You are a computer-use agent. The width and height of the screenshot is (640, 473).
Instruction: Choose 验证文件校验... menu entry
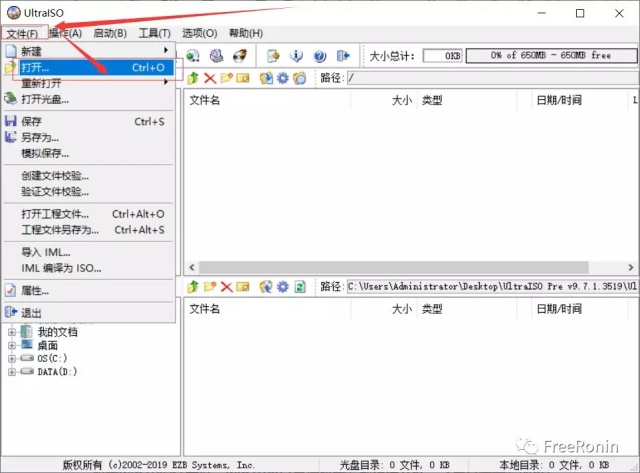point(89,191)
